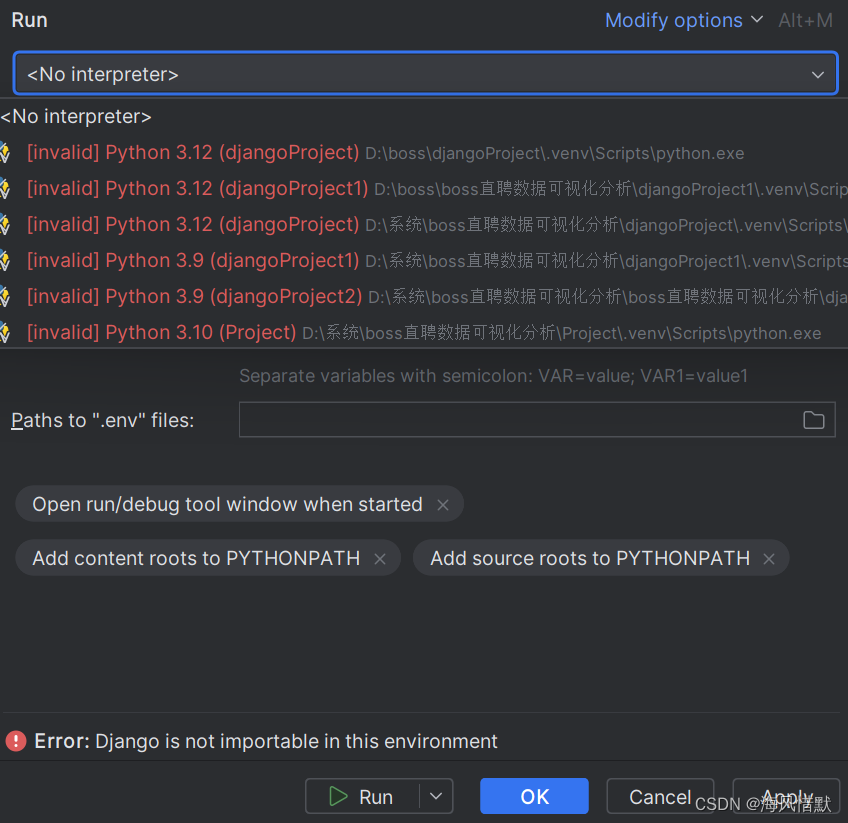Screen dimensions: 848x823
Task: Click the Python icon beside "Python 3.12 (djangoProject)"
Action: point(6,152)
